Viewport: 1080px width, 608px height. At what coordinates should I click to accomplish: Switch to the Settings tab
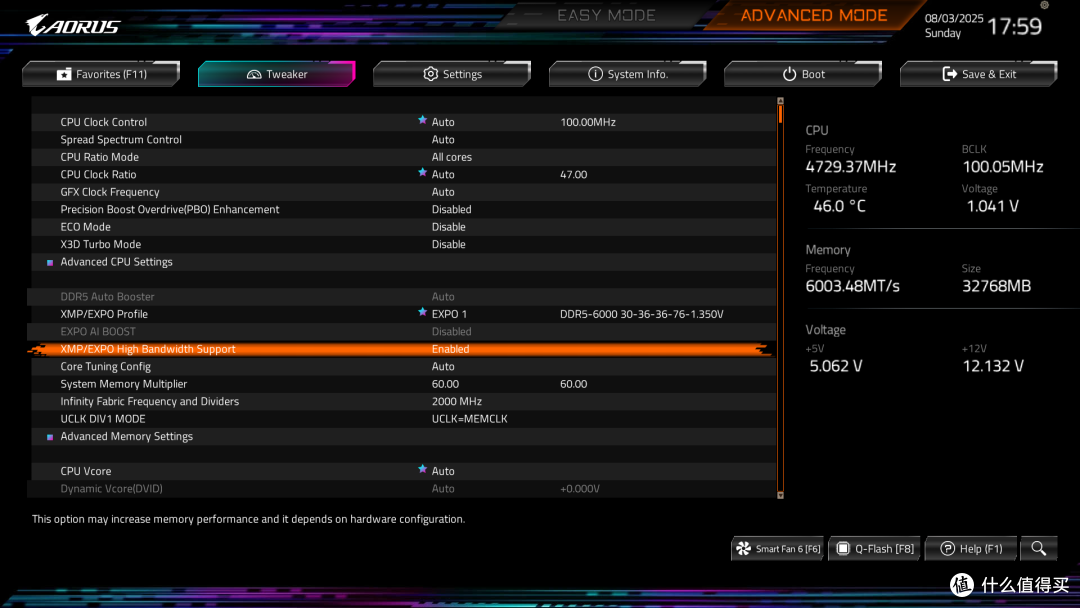click(453, 74)
